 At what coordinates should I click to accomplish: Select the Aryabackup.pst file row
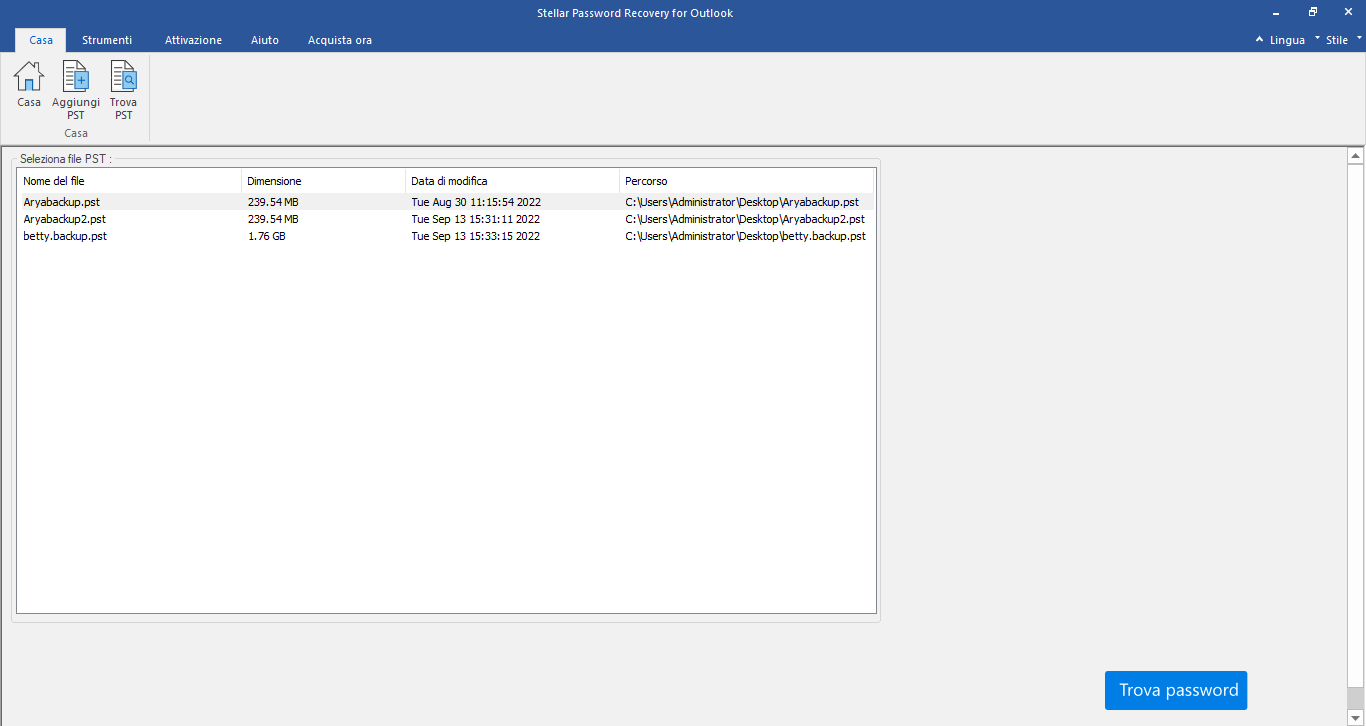446,202
